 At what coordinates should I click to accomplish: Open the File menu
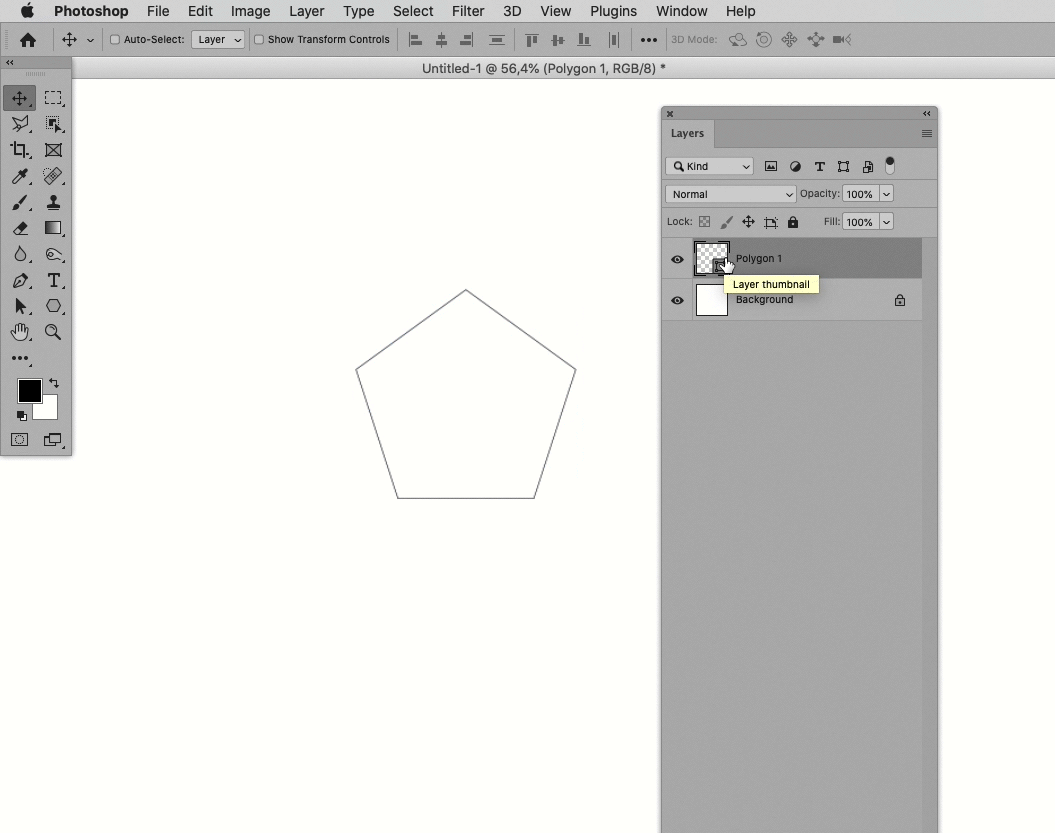[158, 11]
